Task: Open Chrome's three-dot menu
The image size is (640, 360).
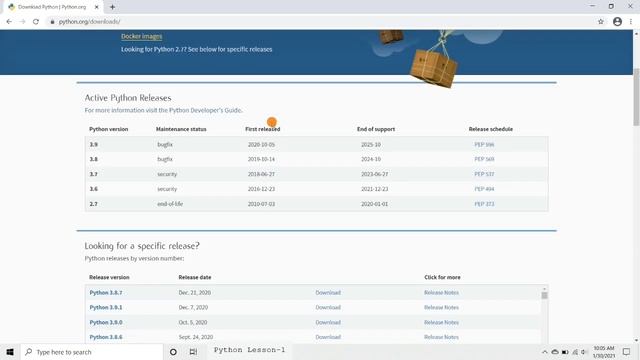Action: tap(631, 22)
